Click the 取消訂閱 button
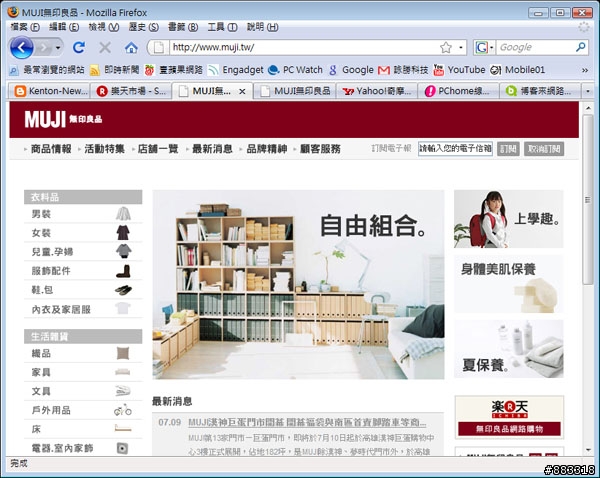The image size is (600, 478). tap(544, 149)
